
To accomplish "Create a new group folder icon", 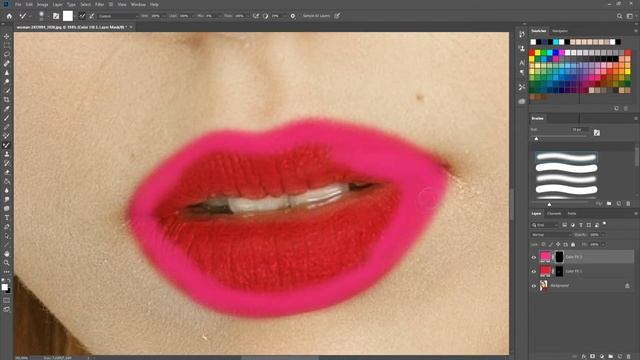I will click(611, 356).
